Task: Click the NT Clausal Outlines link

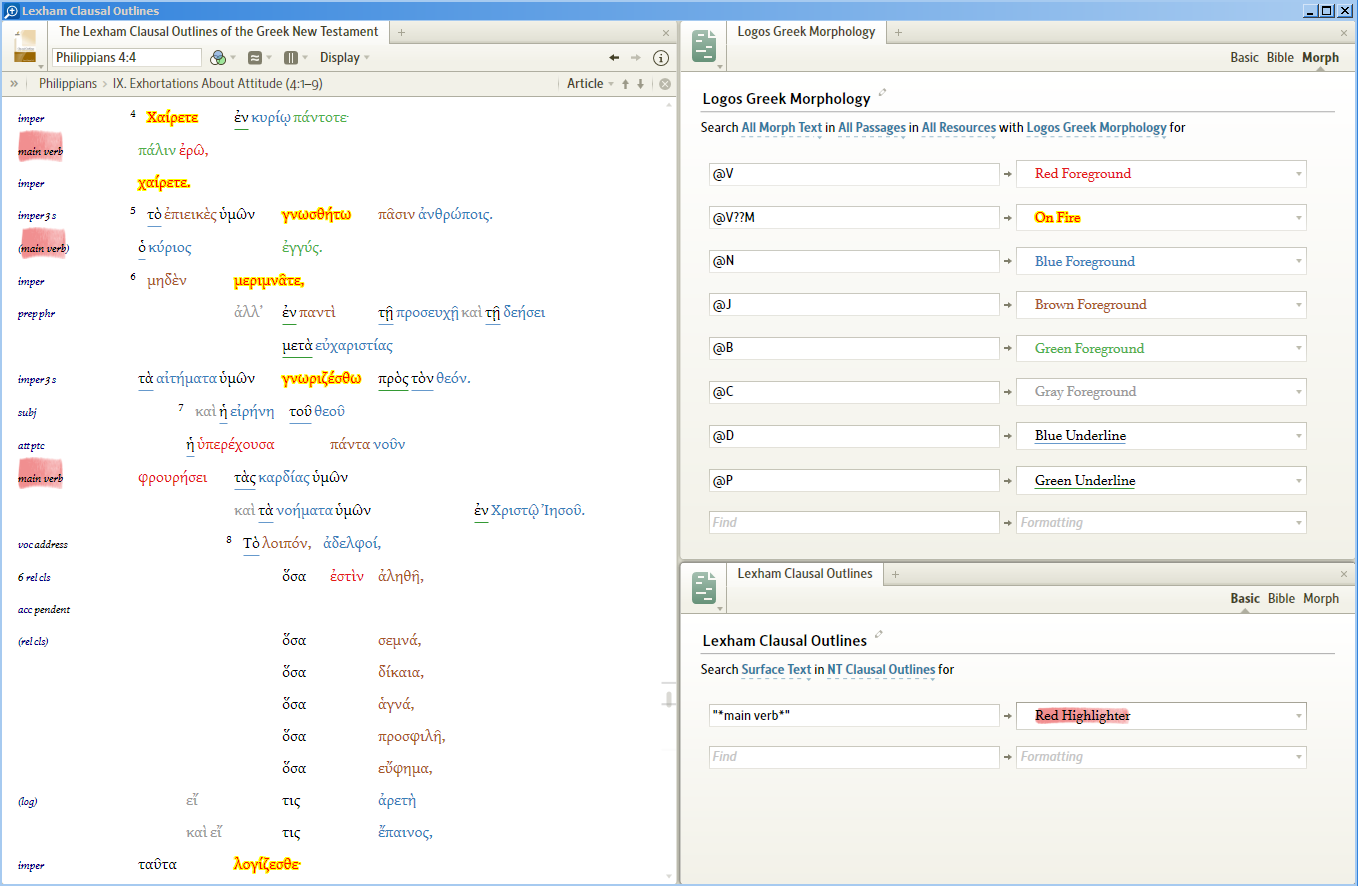Action: tap(881, 670)
